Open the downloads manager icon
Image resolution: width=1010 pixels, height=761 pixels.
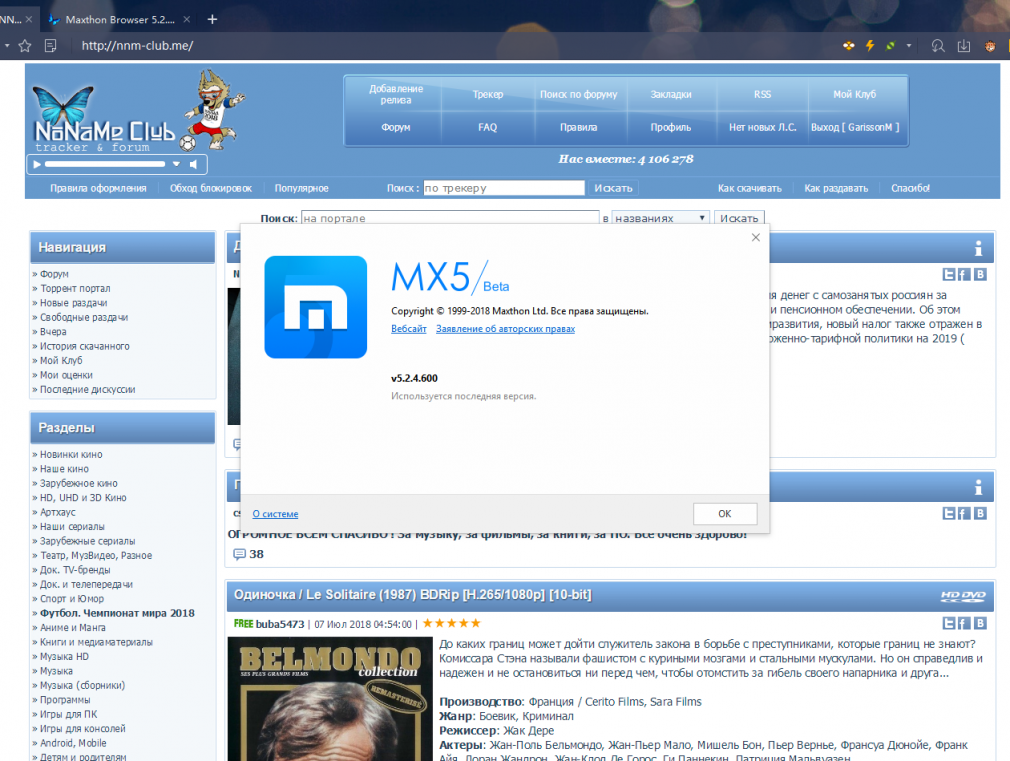coord(964,46)
